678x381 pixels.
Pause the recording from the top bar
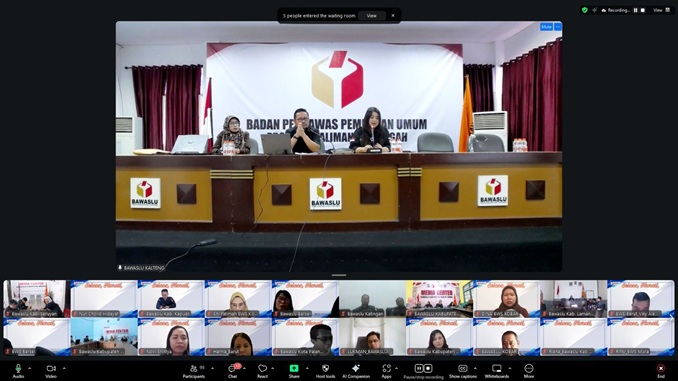pyautogui.click(x=636, y=10)
